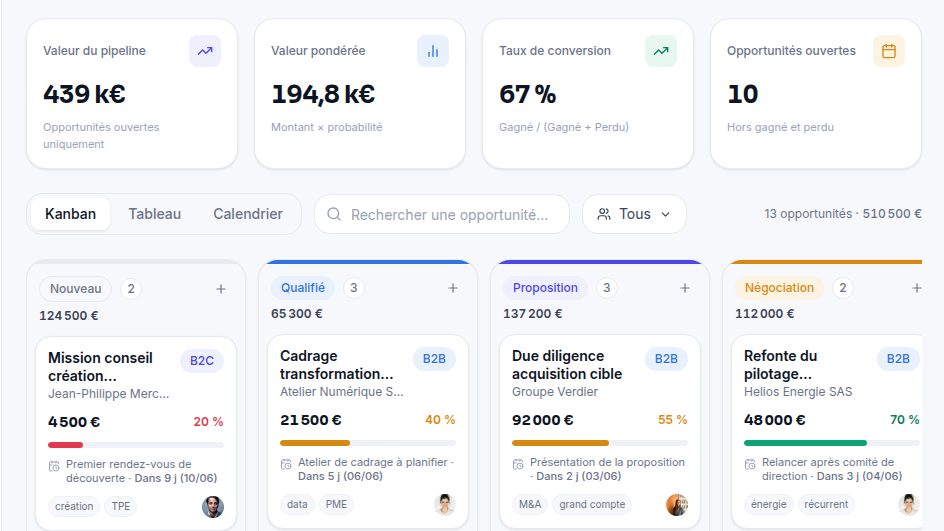Add an opportunity to the Qualifié column
Image resolution: width=944 pixels, height=531 pixels.
point(453,288)
